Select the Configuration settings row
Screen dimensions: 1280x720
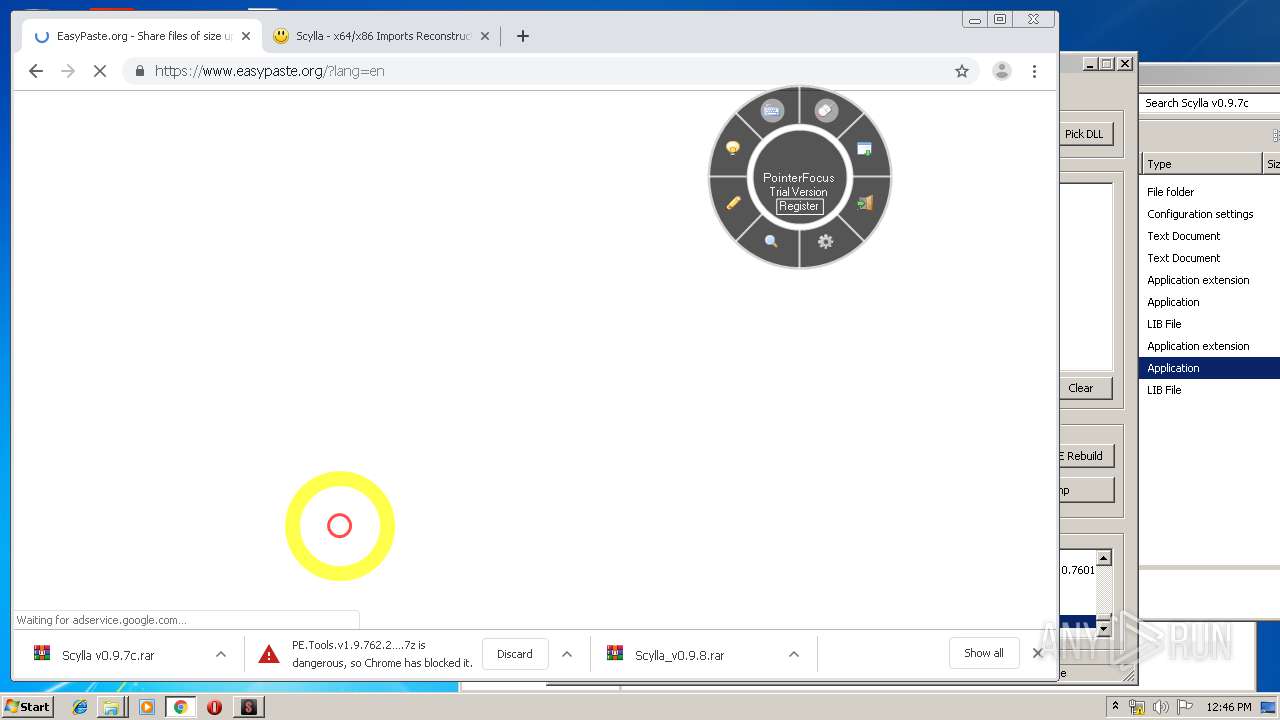pos(1209,214)
